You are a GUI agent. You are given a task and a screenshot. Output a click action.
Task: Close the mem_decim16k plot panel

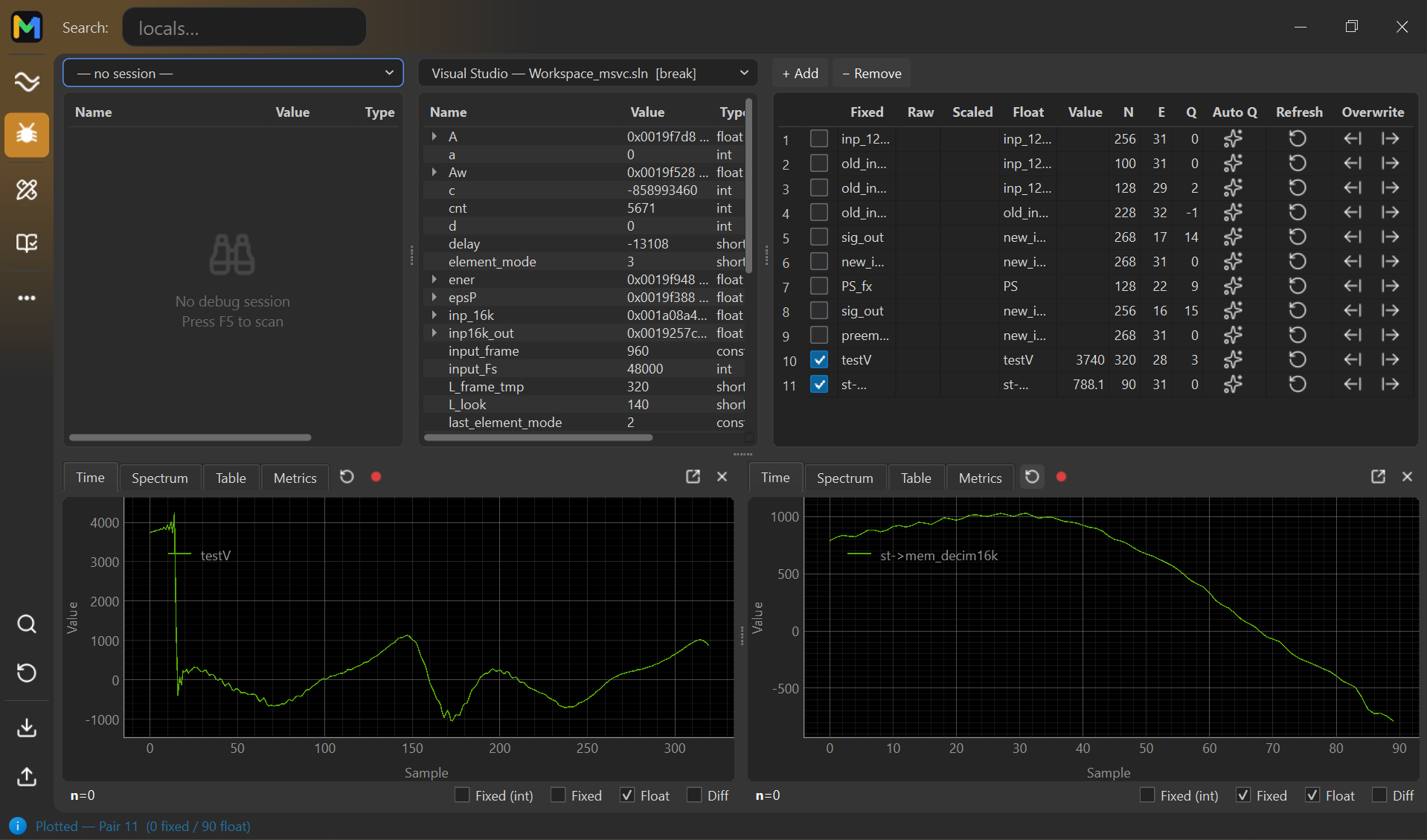click(x=1407, y=477)
